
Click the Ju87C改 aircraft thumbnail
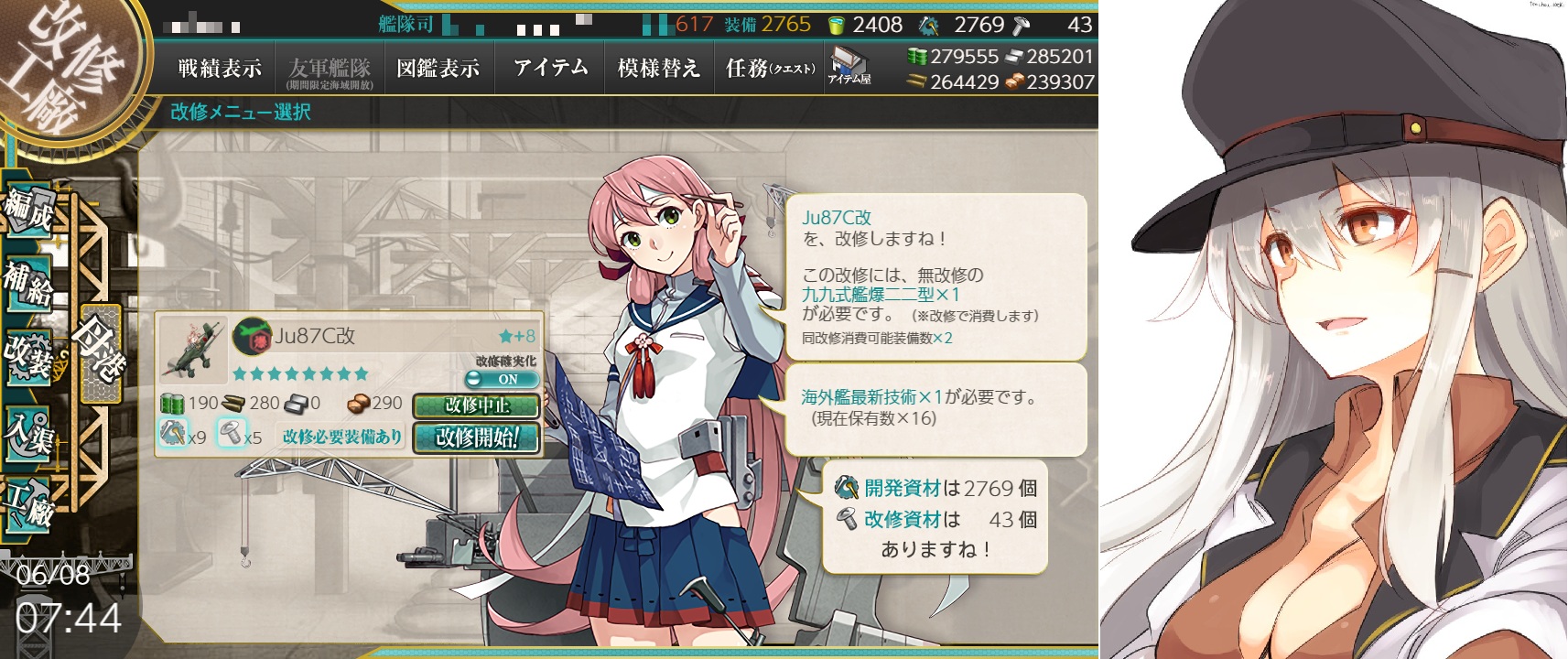click(193, 349)
